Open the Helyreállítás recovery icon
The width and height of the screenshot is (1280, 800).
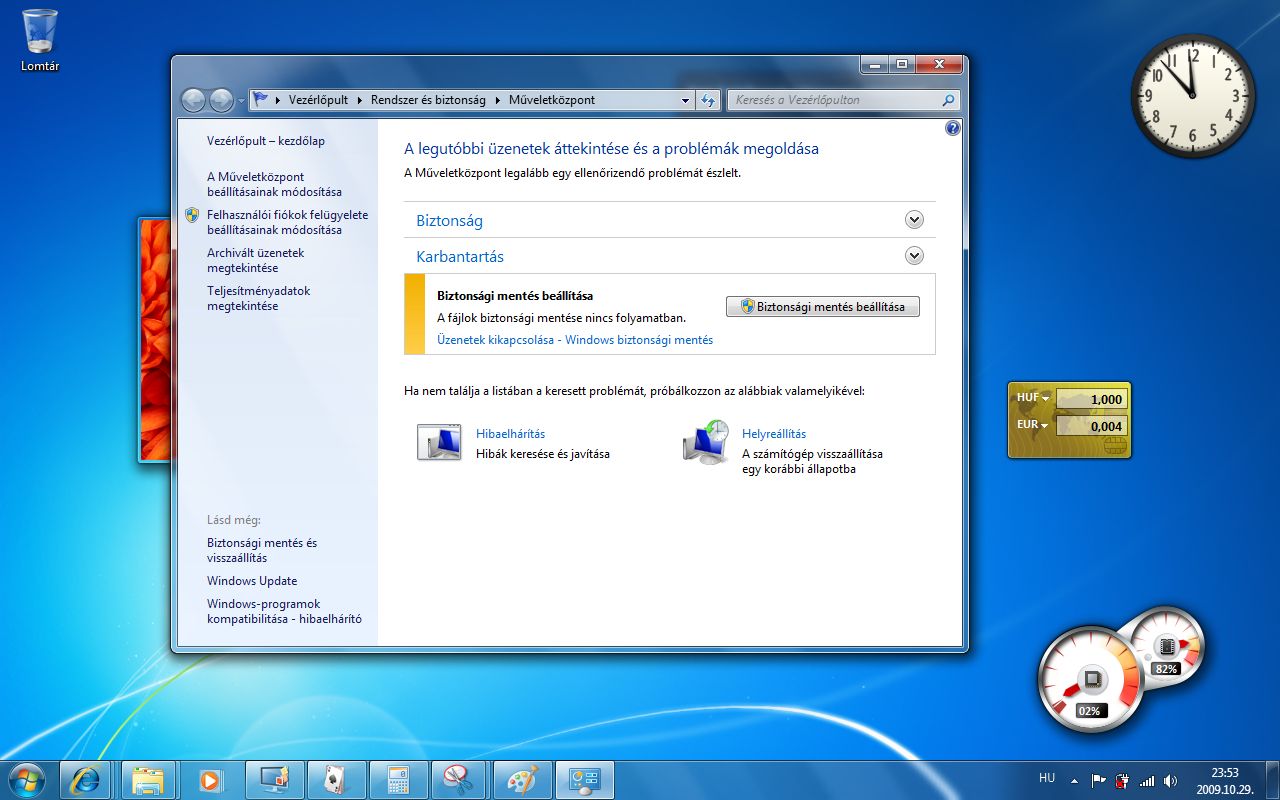[705, 442]
